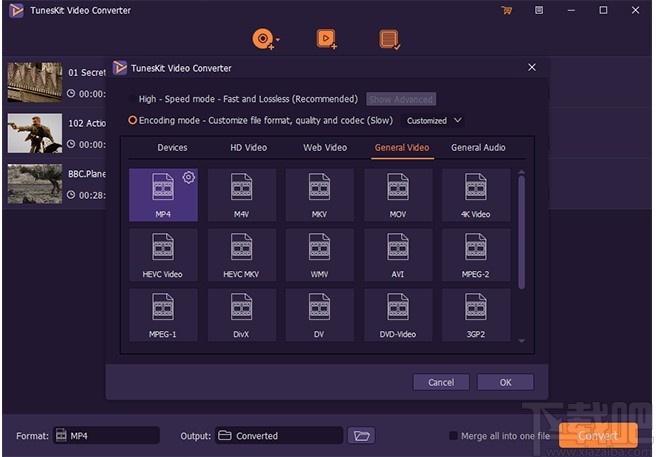Viewport: 656px width, 457px height.
Task: Choose the MKV format tile
Action: 319,195
